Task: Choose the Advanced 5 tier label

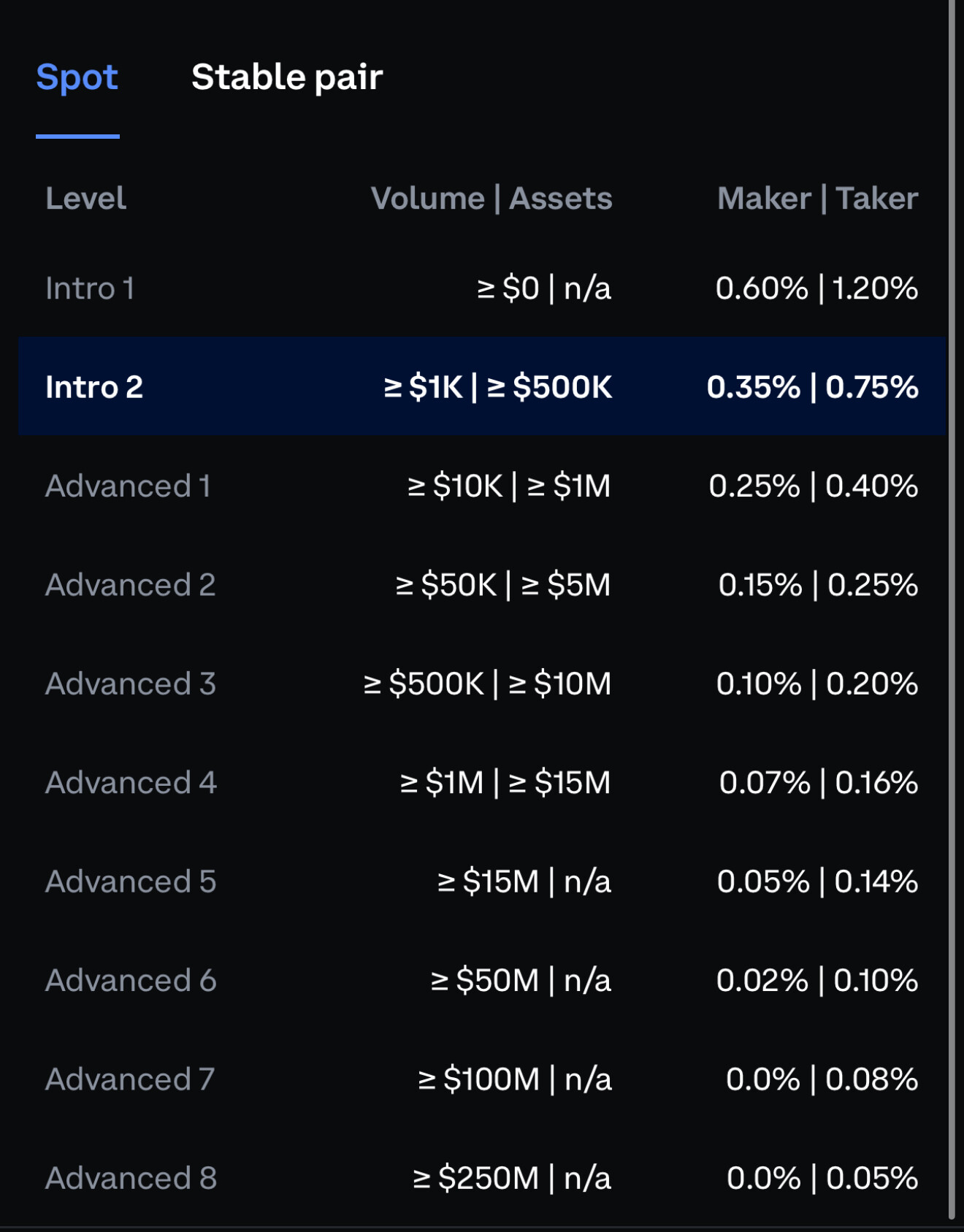Action: [131, 881]
